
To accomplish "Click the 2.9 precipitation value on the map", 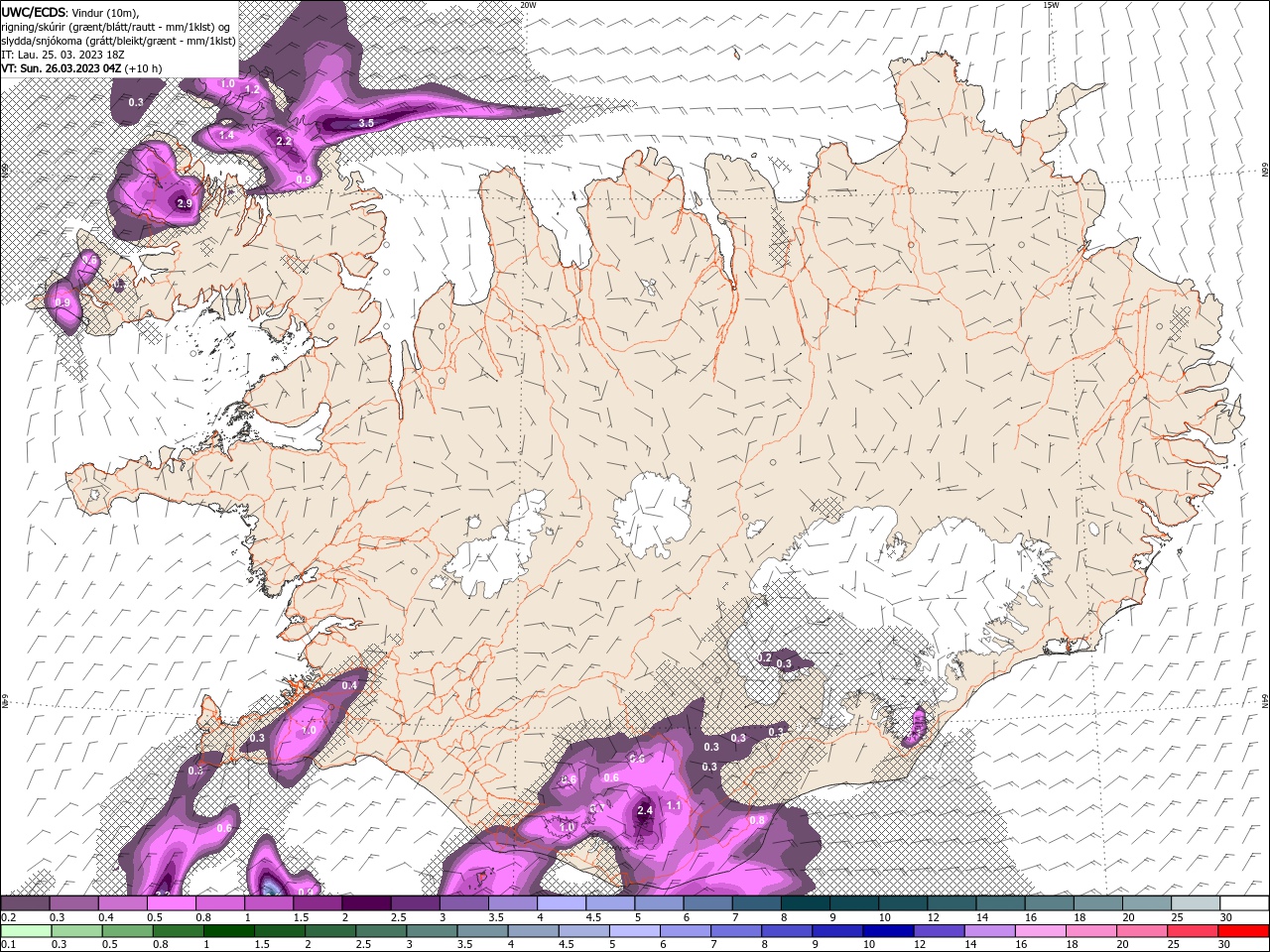I will 184,203.
